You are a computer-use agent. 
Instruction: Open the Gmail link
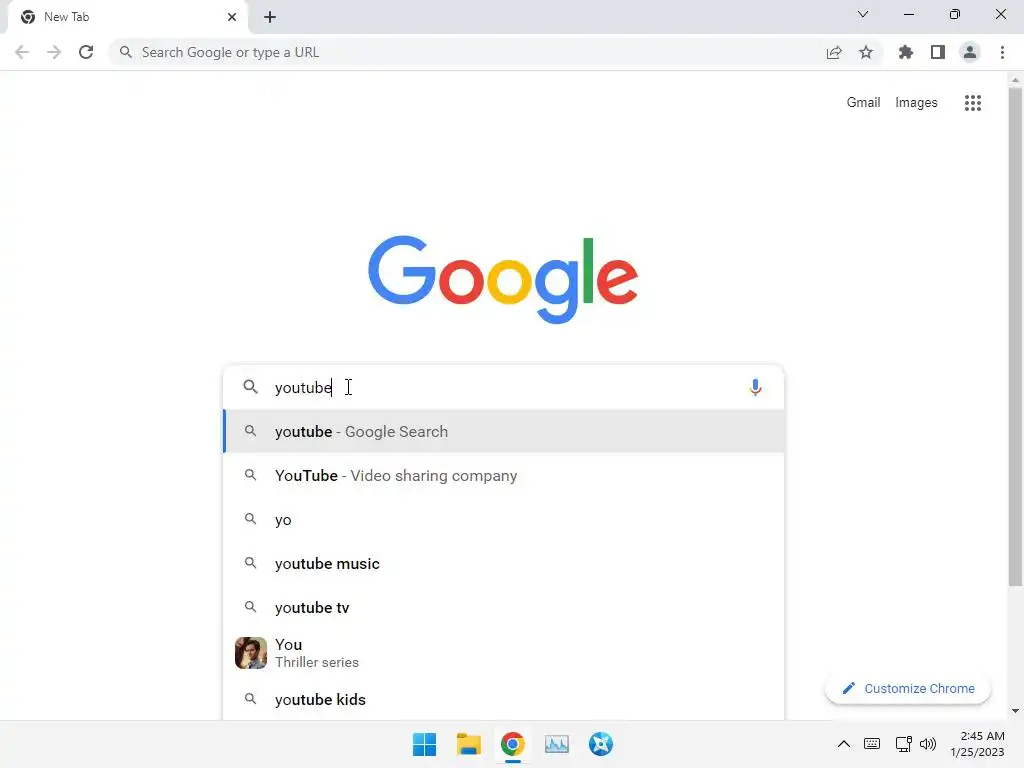[863, 103]
